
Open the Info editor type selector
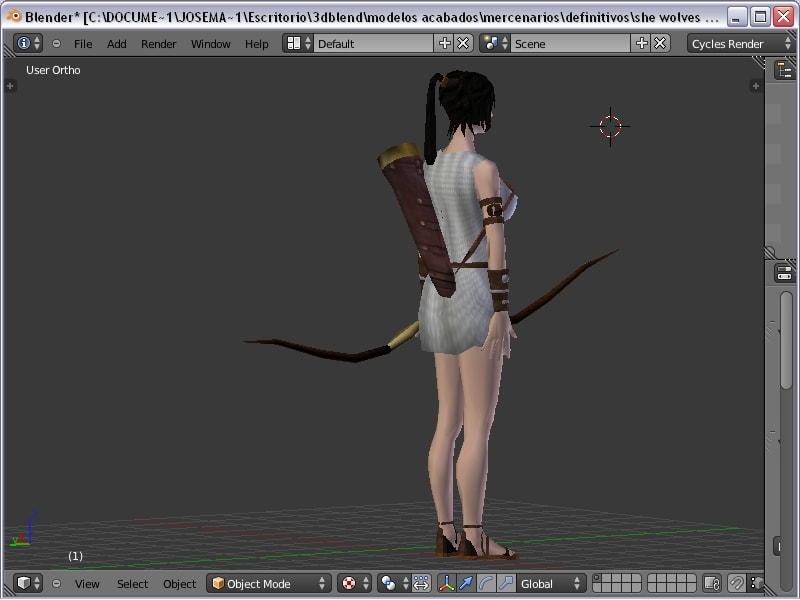coord(28,43)
